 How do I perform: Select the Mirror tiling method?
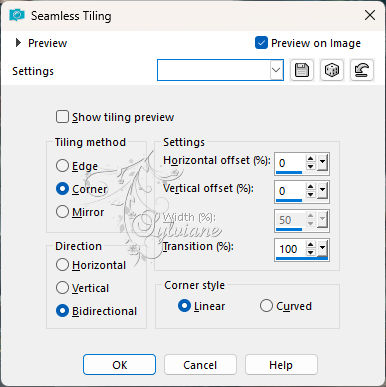point(62,212)
